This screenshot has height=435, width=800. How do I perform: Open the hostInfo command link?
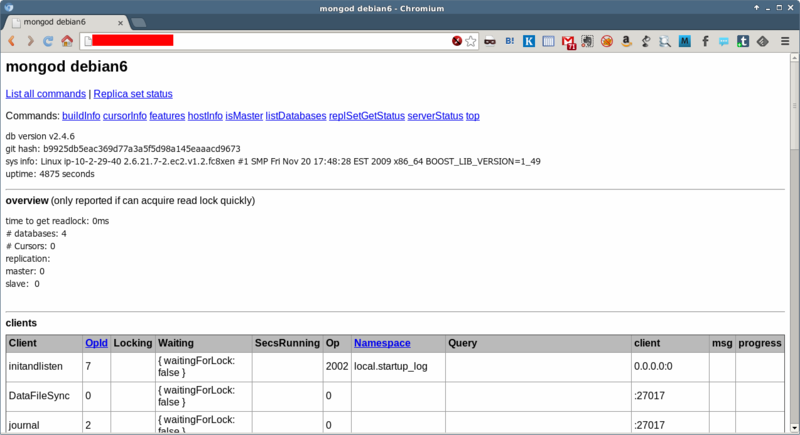[x=205, y=116]
